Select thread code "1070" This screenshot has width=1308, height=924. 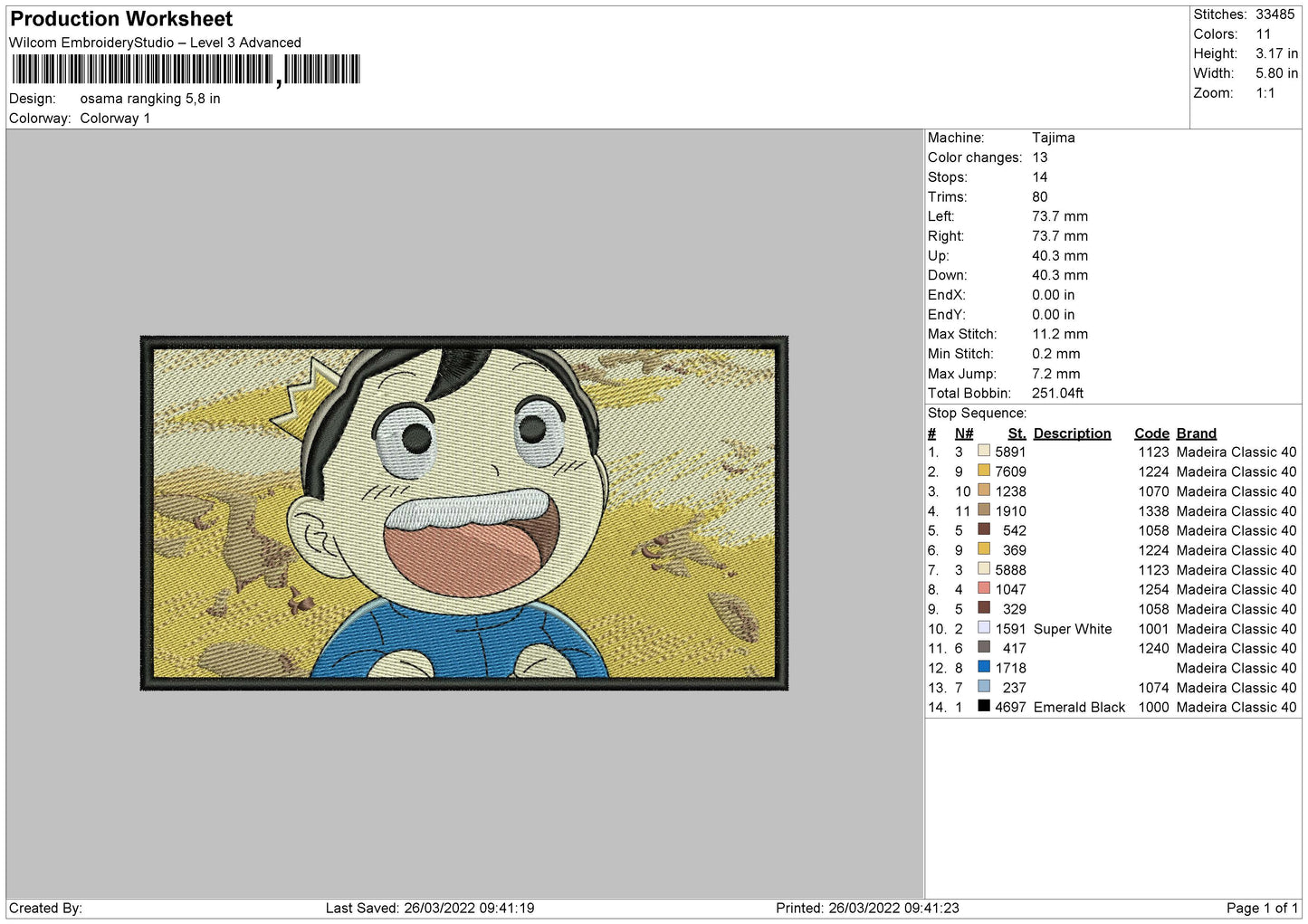point(1154,491)
